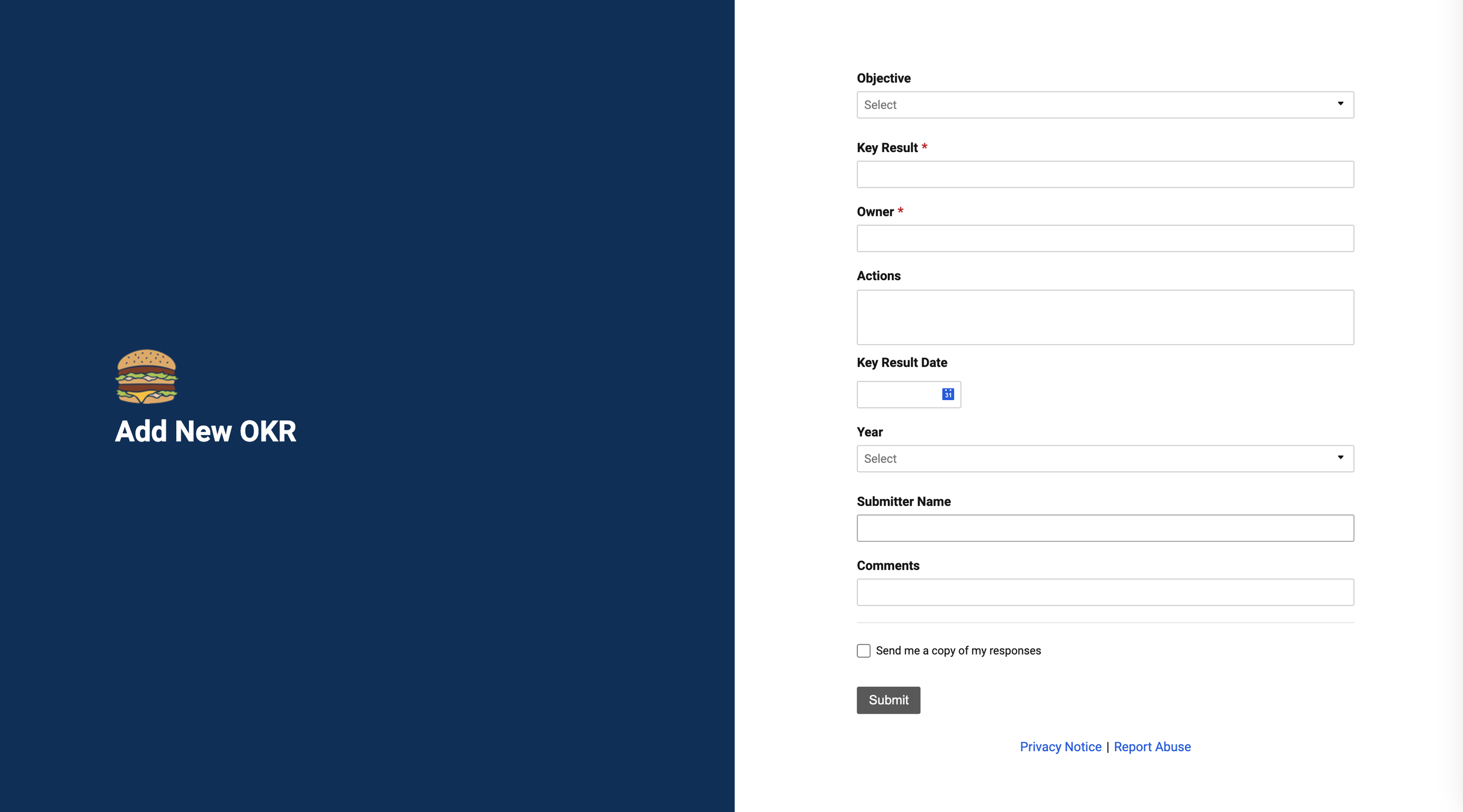Click the Report Abuse link
Viewport: 1463px width, 812px height.
tap(1152, 746)
